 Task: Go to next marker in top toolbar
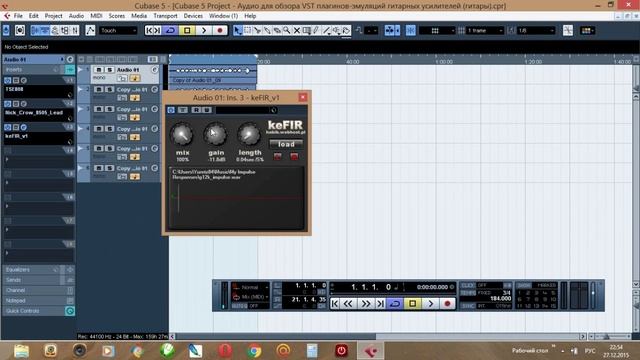(x=158, y=31)
